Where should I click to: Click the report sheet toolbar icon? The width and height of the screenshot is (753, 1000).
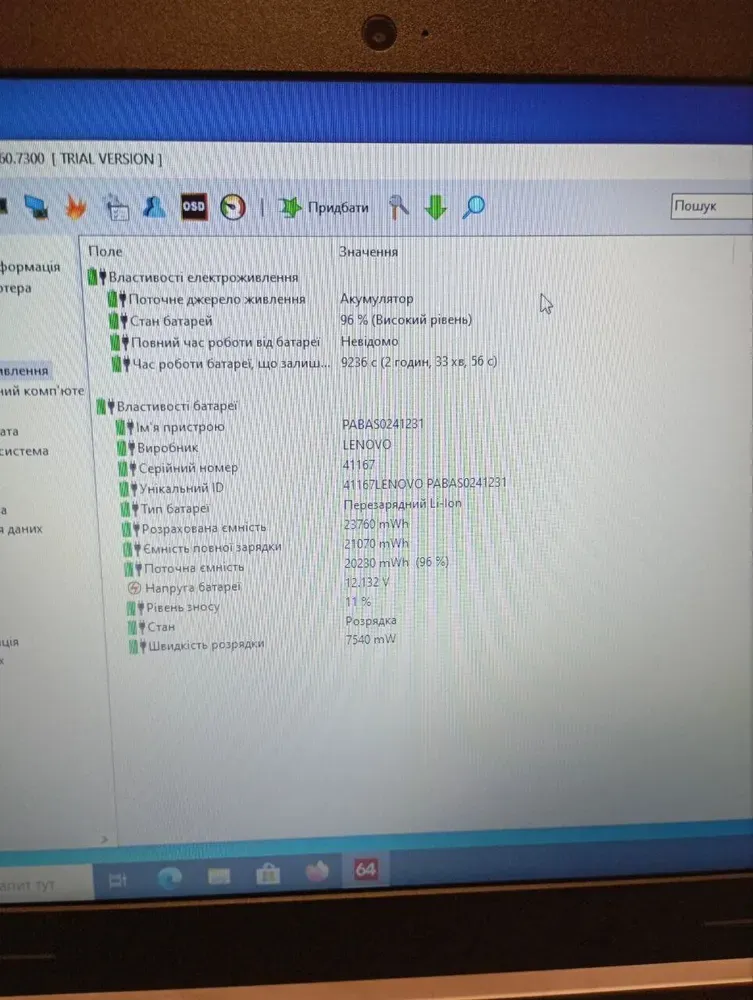coord(117,208)
